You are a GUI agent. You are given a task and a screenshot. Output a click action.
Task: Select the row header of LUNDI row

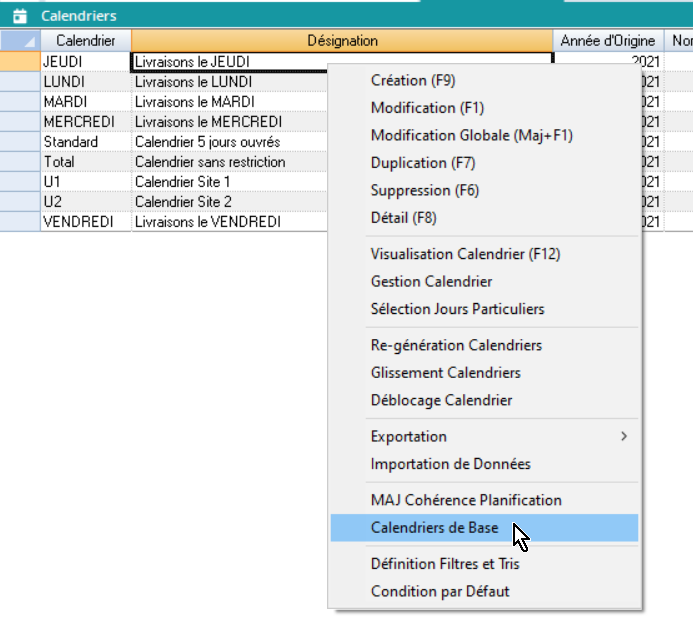20,82
